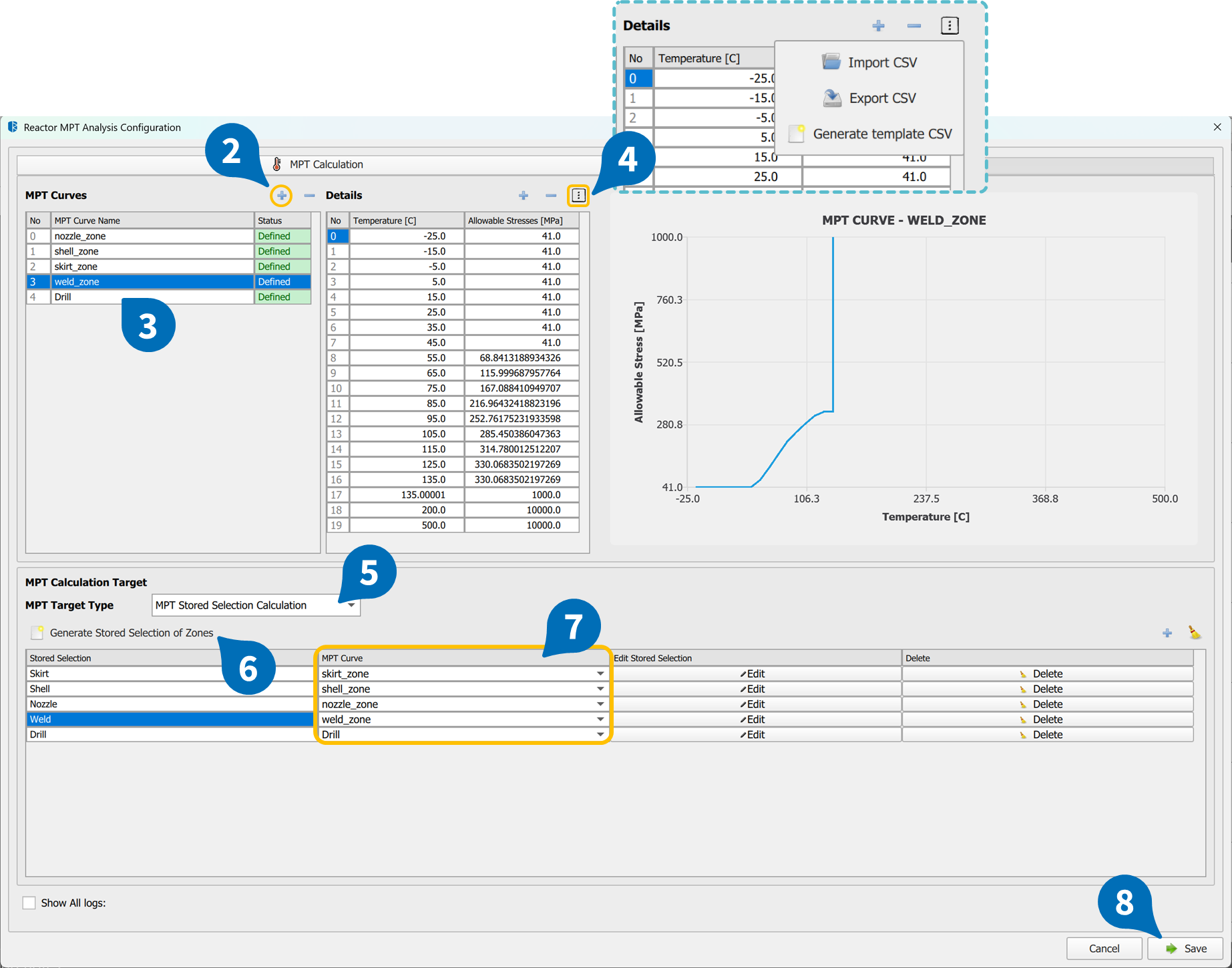Click allowable stress cell 68.8413188934326
This screenshot has width=1232, height=968.
[522, 358]
